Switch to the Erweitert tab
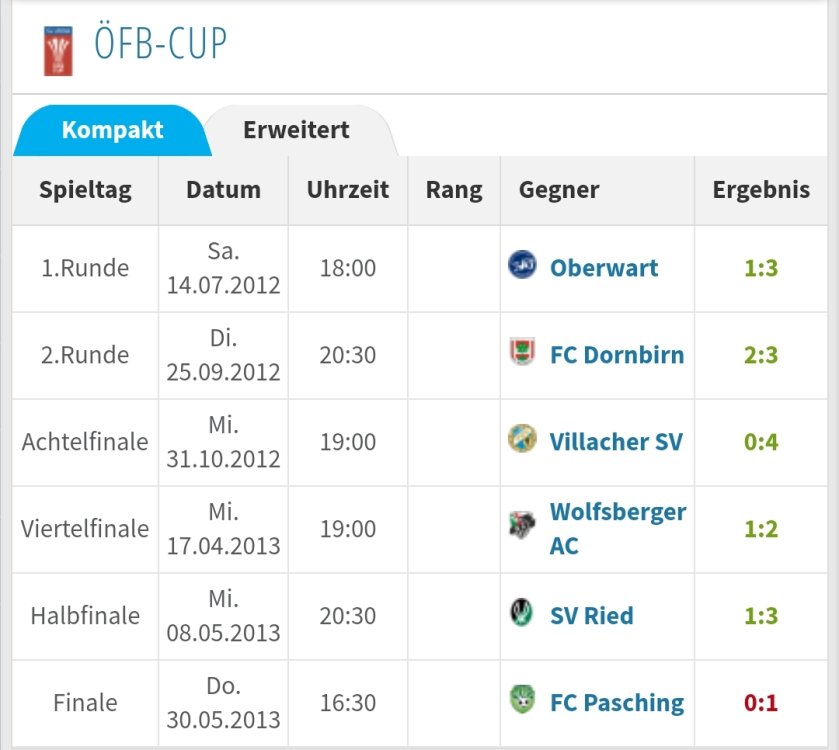The height and width of the screenshot is (750, 839). pos(296,130)
